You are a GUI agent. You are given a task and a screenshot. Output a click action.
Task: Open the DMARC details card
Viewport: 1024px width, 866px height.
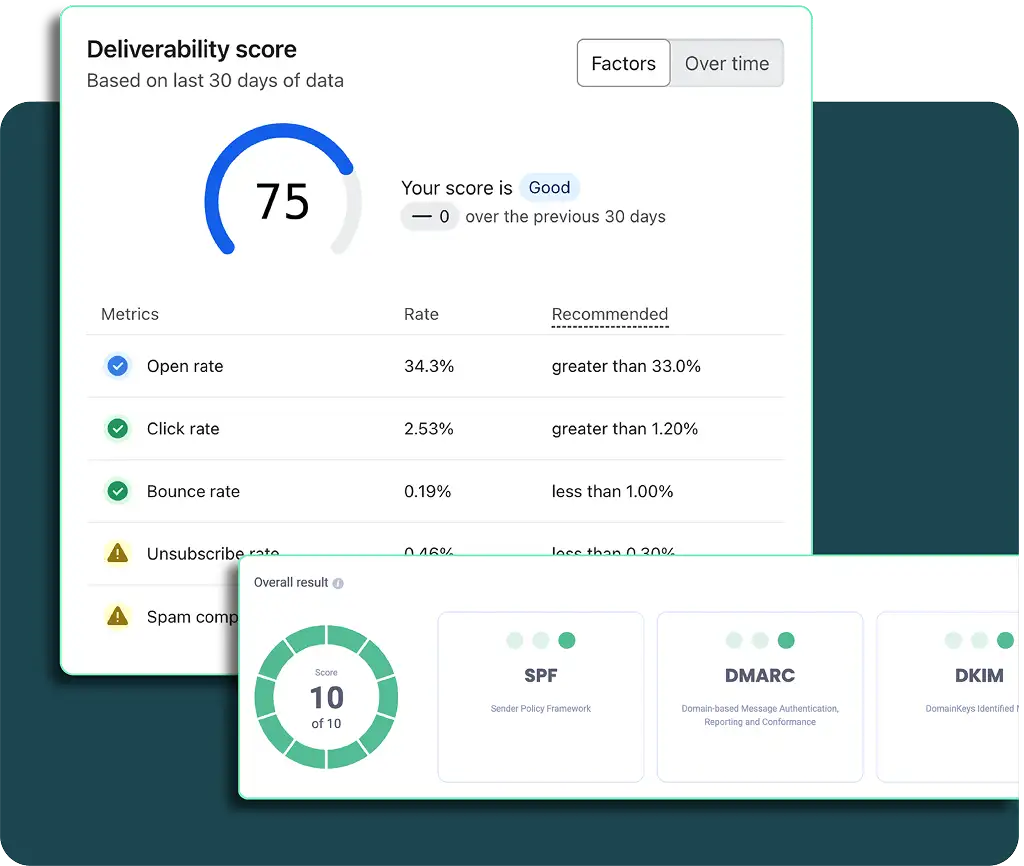[x=759, y=696]
